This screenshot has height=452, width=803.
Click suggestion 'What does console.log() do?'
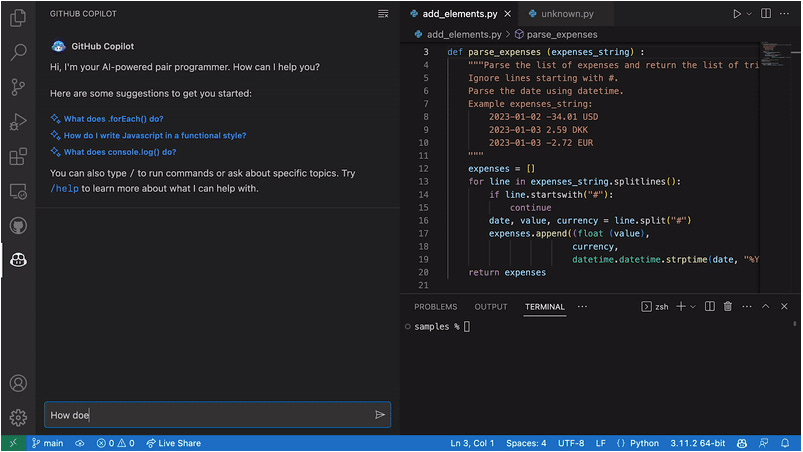(x=120, y=152)
